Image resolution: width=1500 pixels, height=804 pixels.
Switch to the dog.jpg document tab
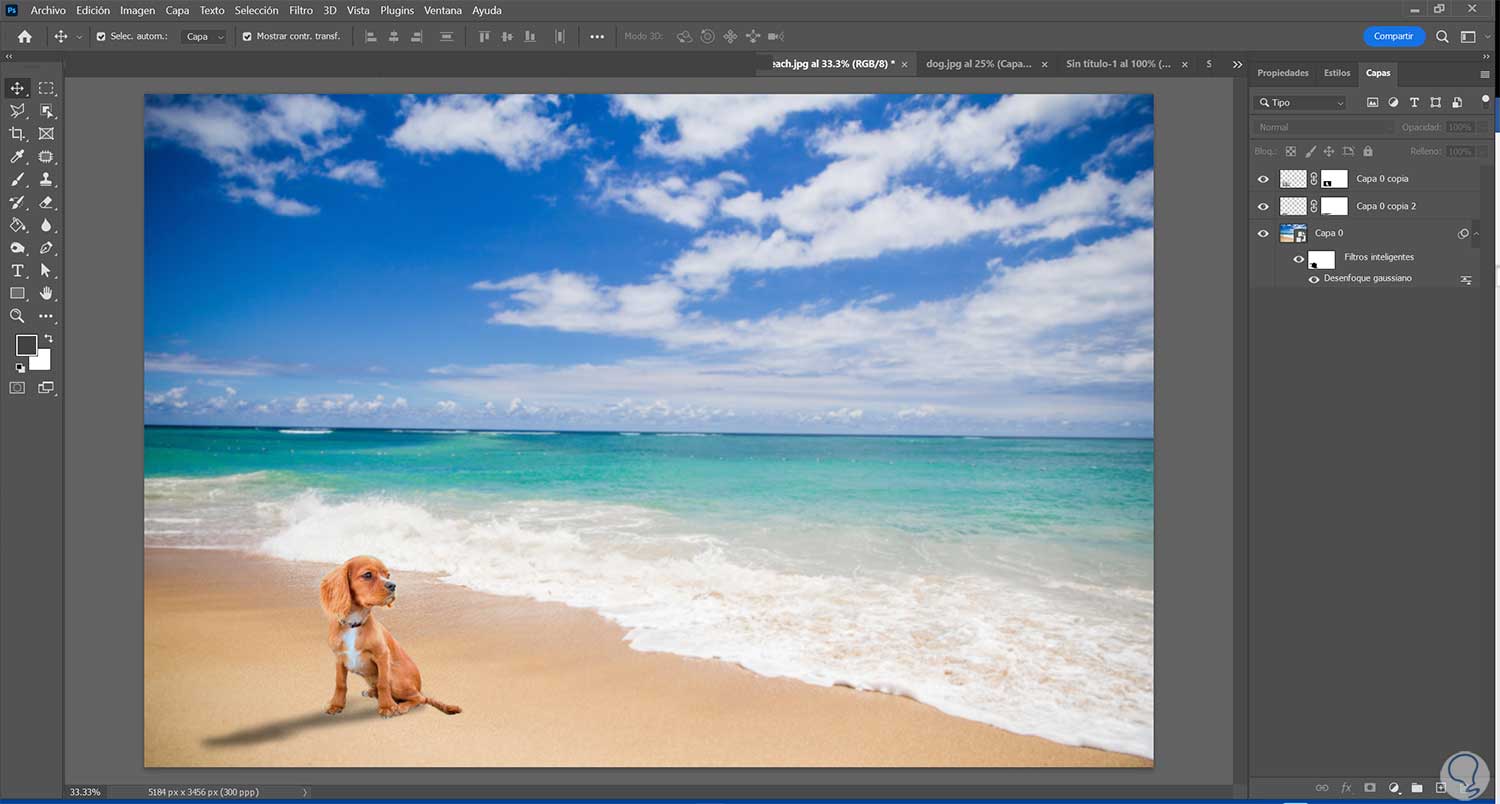pos(978,64)
